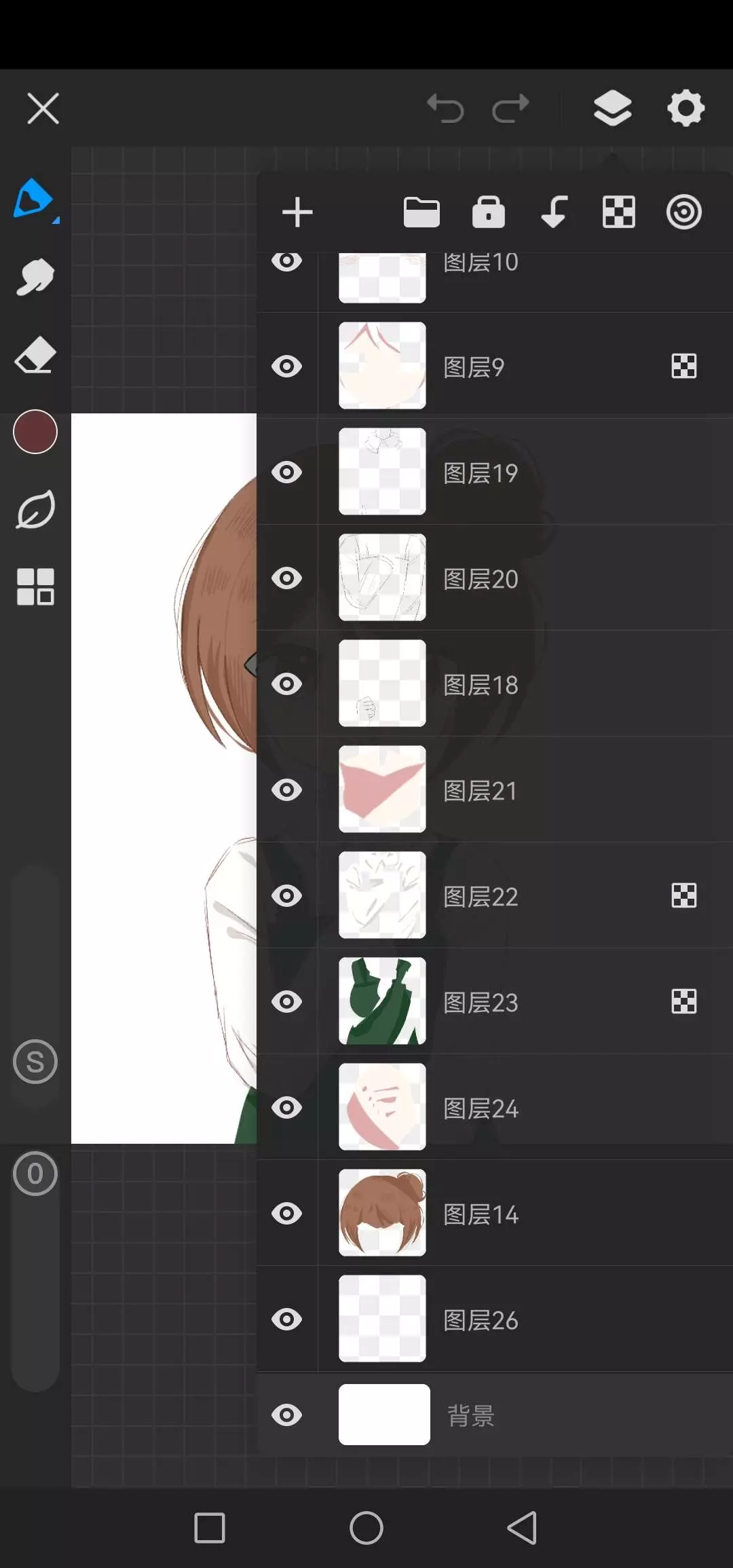Open the current brush color swatch
The width and height of the screenshot is (733, 1568).
tap(35, 432)
